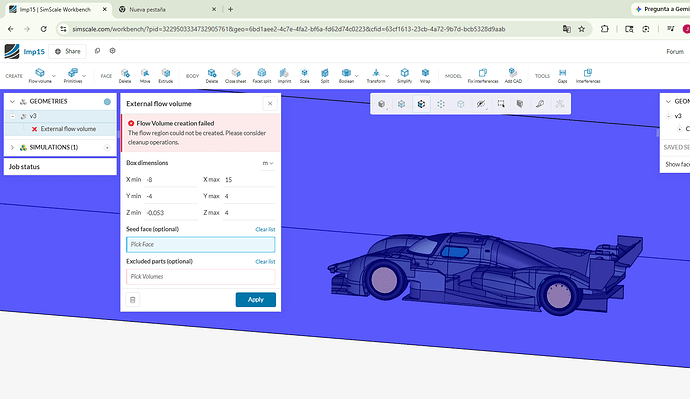This screenshot has height=399, width=690.
Task: Toggle the select faces mode in viewer toolbar
Action: (401, 104)
